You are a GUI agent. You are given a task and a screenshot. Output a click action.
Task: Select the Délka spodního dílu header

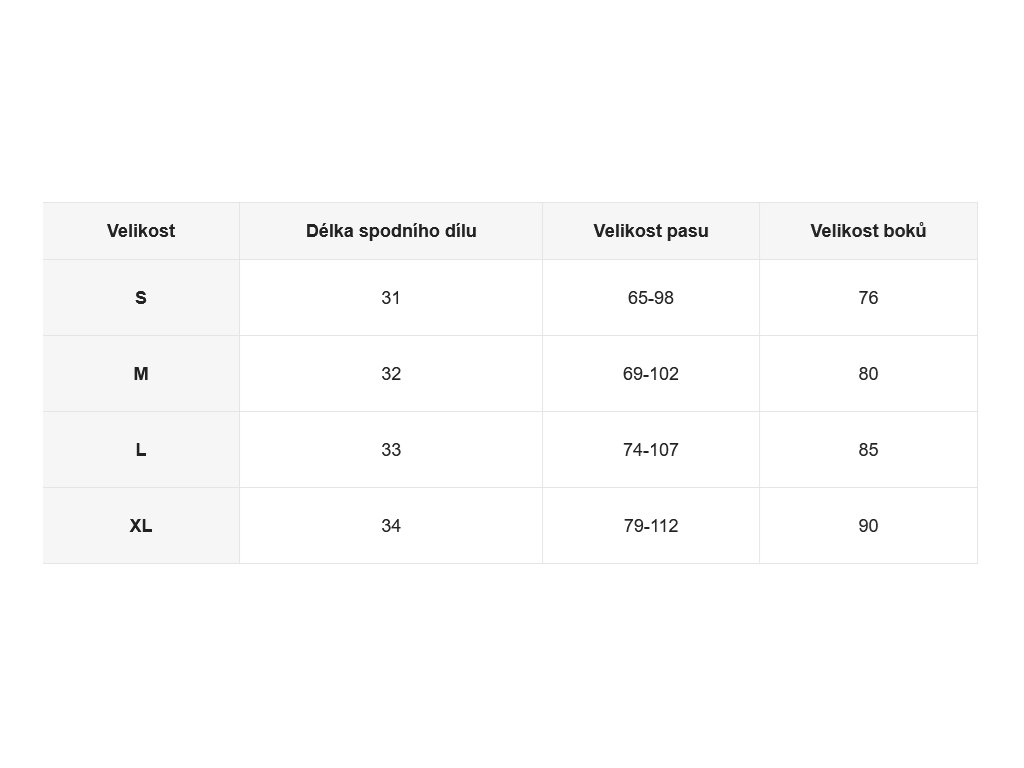pos(391,231)
